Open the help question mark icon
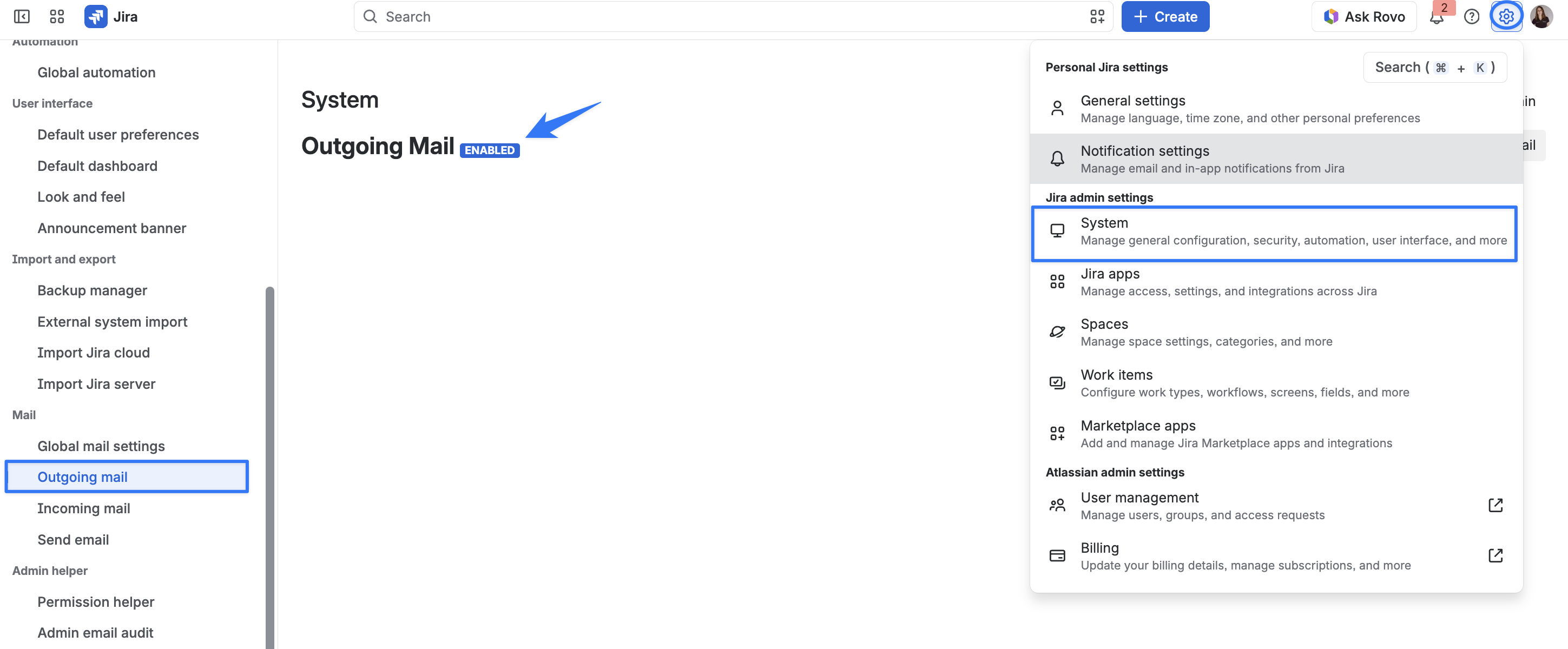 1471,16
